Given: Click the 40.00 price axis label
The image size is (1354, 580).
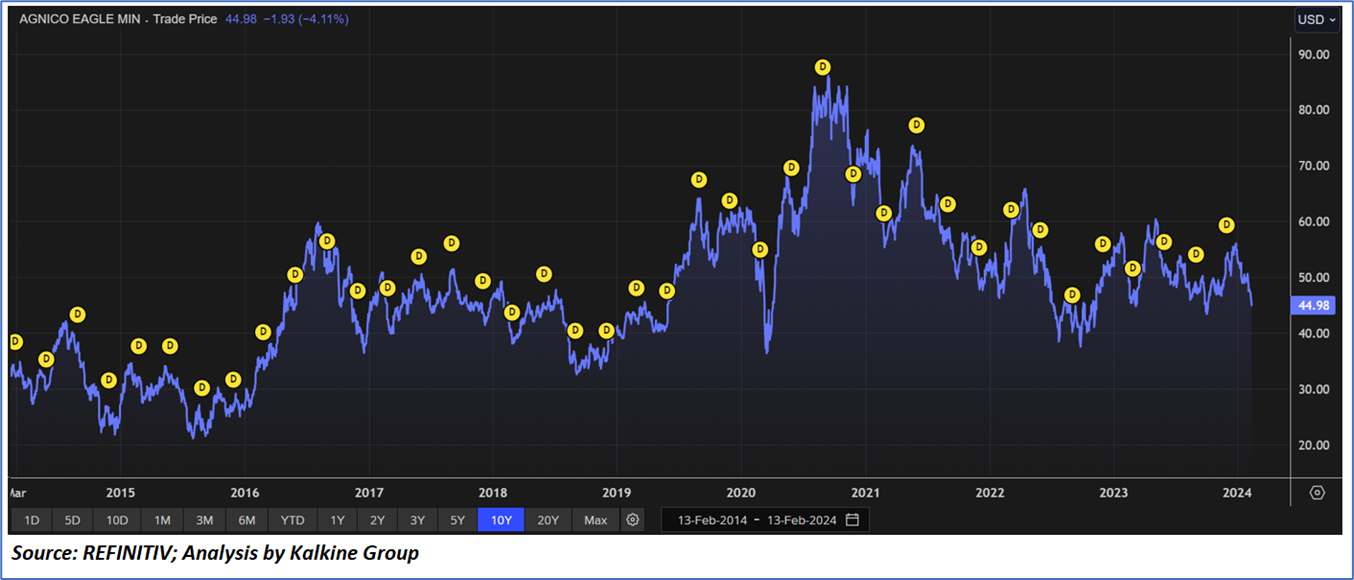Looking at the screenshot, I should click(x=1313, y=334).
